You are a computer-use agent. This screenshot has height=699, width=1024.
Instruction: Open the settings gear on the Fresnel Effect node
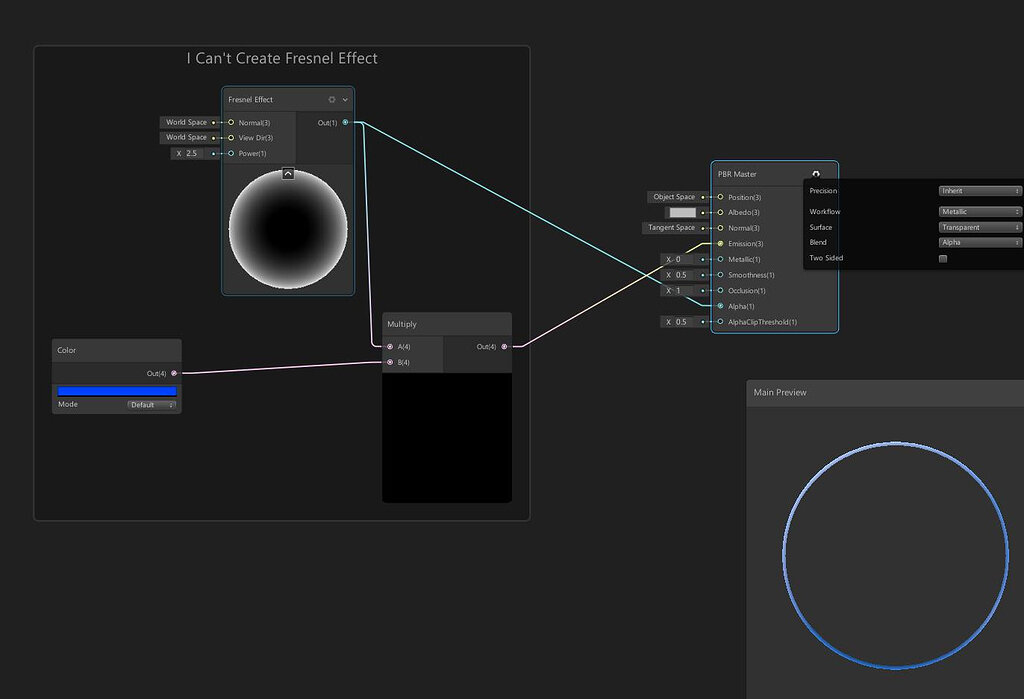pos(330,99)
